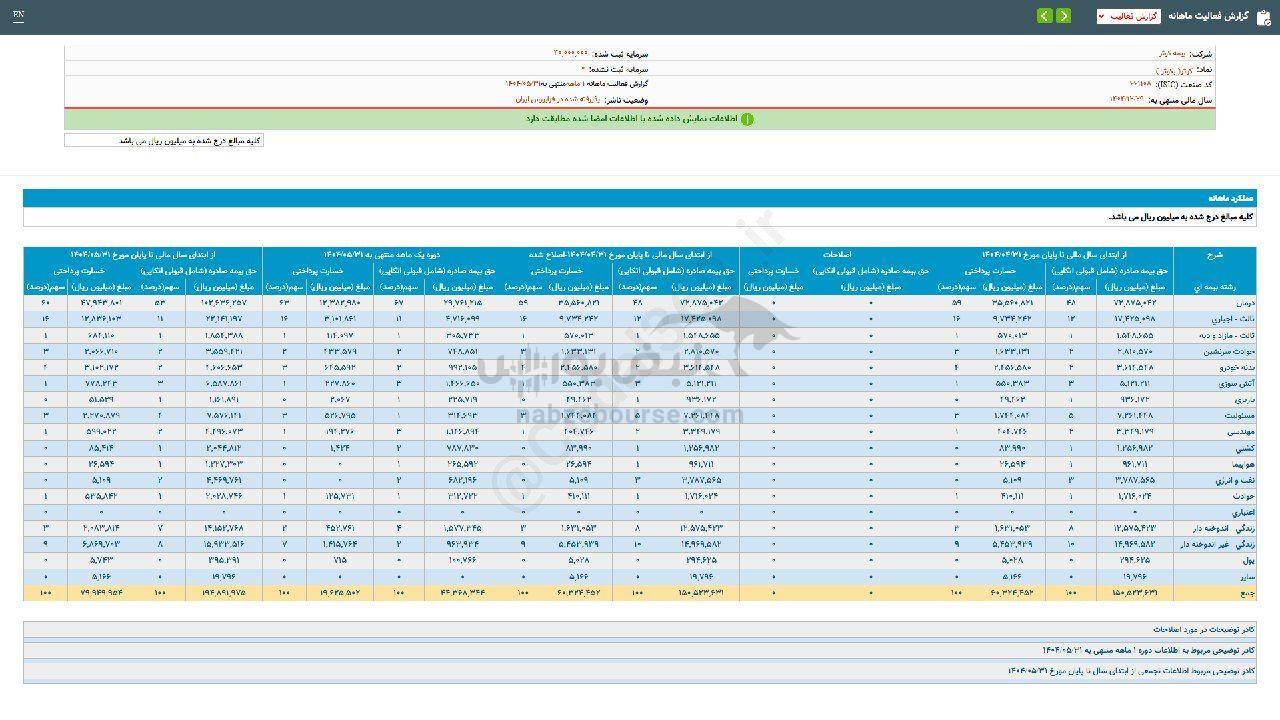
Task: Select the آتش سوزی row label
Action: 1237,383
